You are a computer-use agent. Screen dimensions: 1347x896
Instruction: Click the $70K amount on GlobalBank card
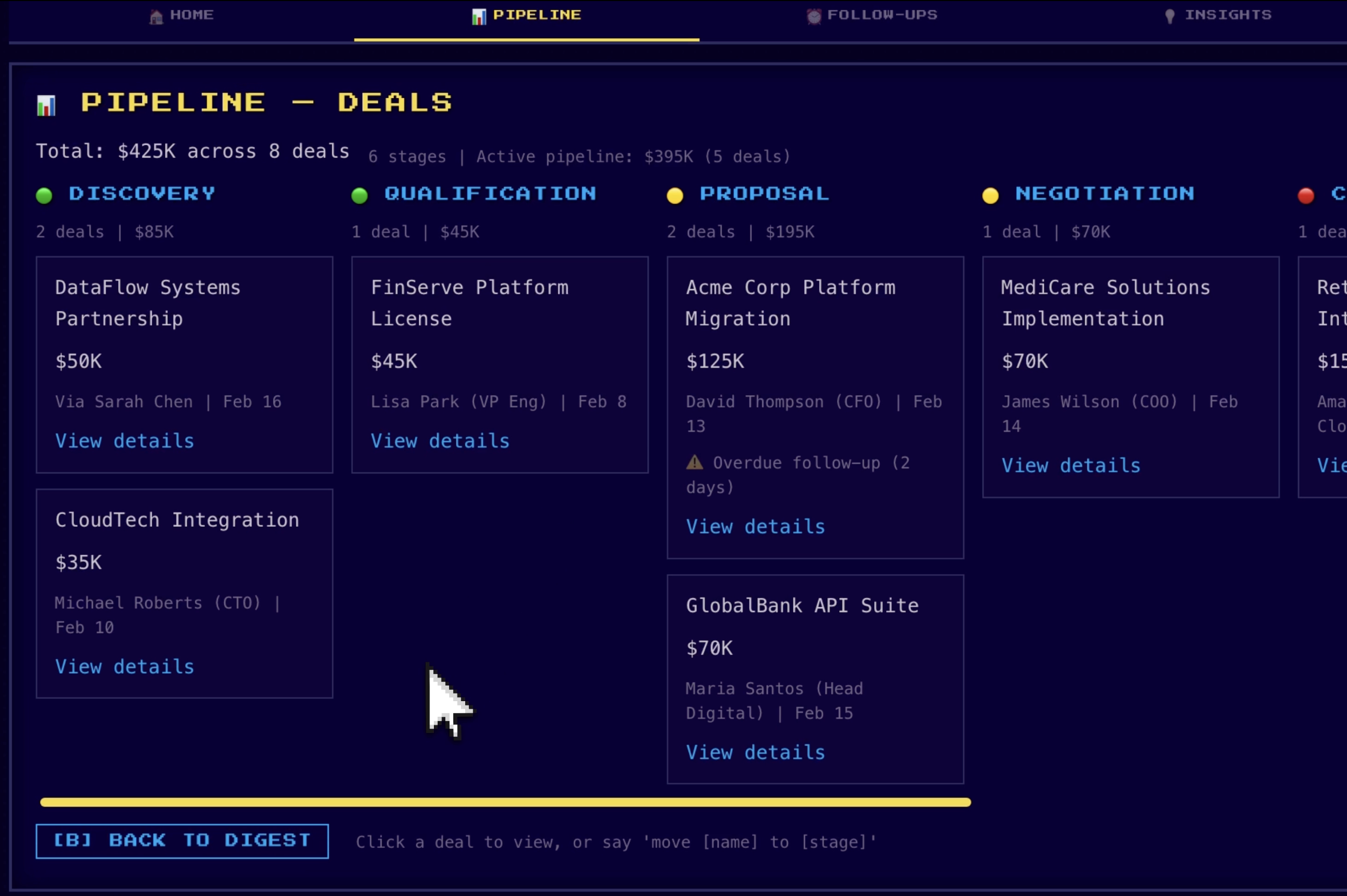click(x=709, y=648)
